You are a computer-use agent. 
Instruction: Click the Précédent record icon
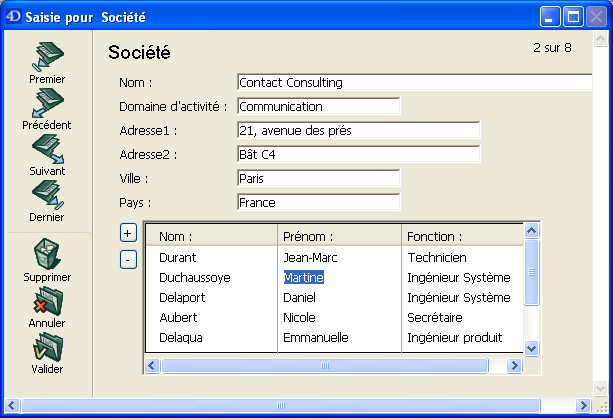pos(47,104)
